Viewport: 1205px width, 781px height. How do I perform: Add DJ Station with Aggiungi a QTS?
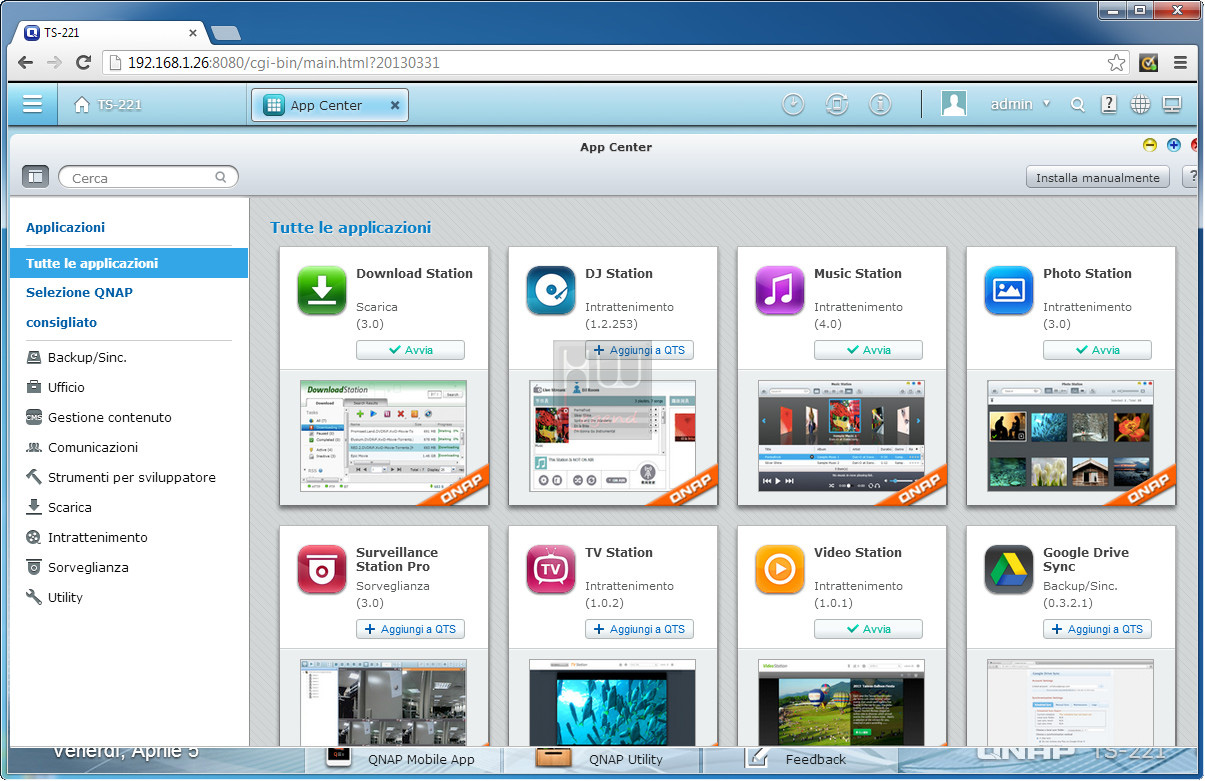639,350
